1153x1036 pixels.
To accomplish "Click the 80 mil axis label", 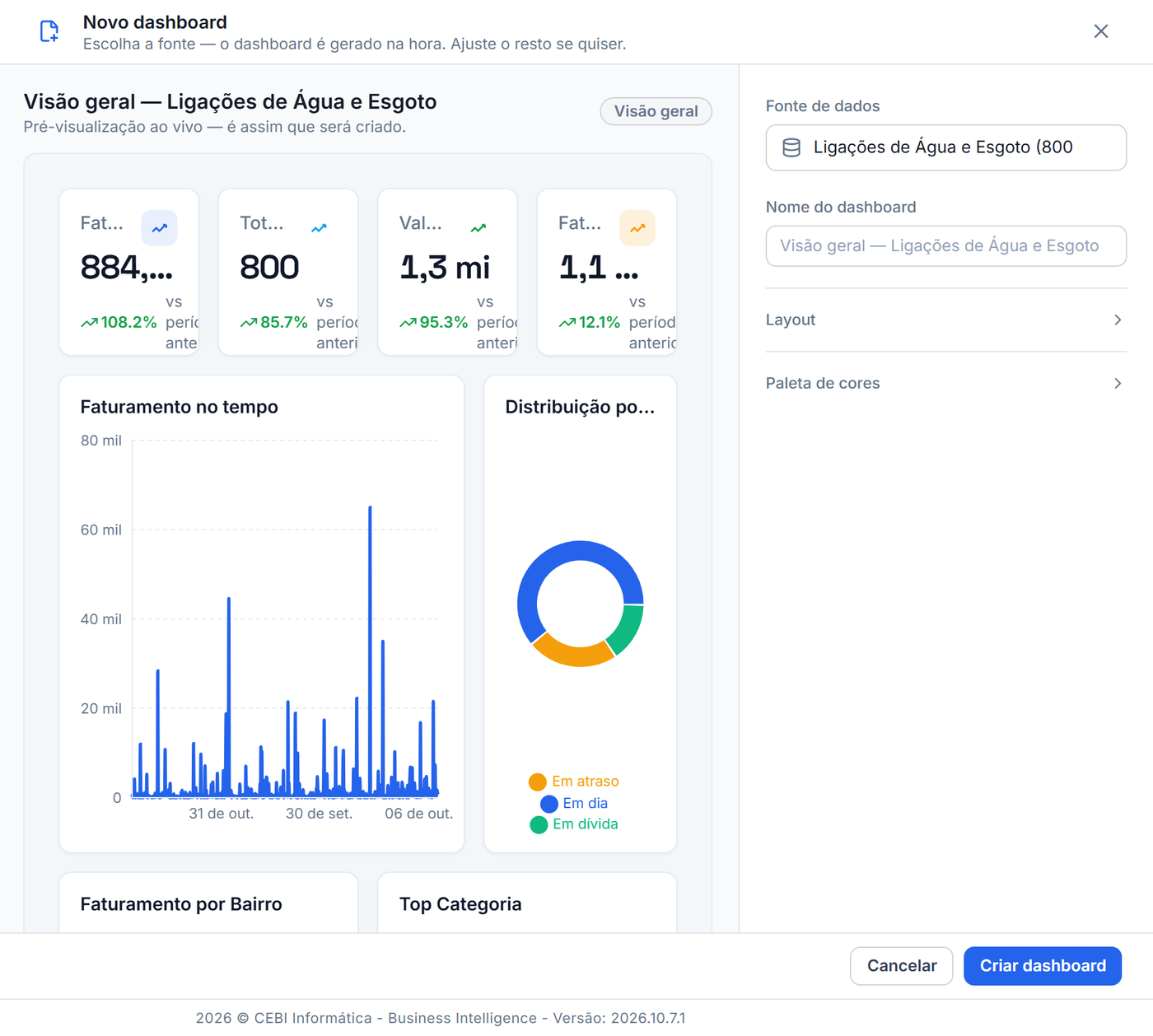I will [101, 441].
